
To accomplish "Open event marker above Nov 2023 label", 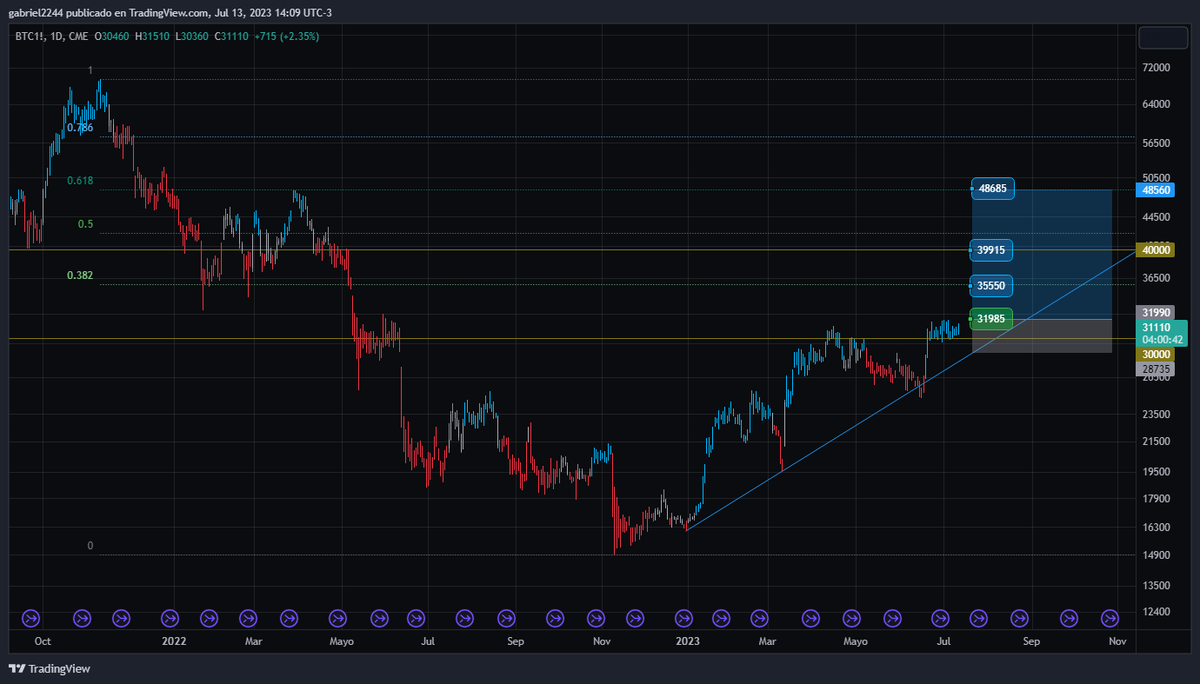I will [x=1110, y=618].
